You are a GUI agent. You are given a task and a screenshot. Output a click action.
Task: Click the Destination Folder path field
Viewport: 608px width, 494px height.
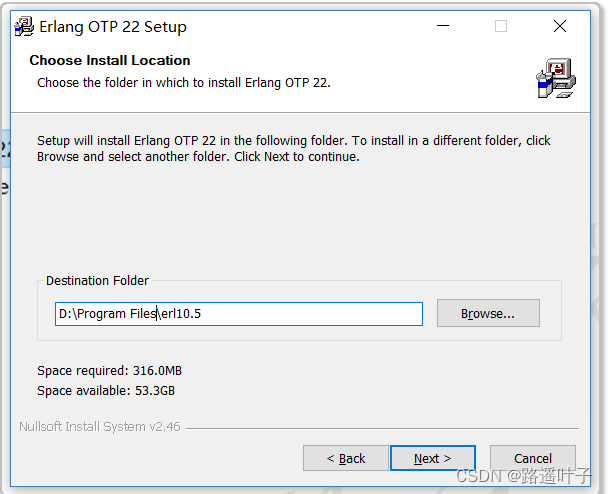pyautogui.click(x=238, y=314)
